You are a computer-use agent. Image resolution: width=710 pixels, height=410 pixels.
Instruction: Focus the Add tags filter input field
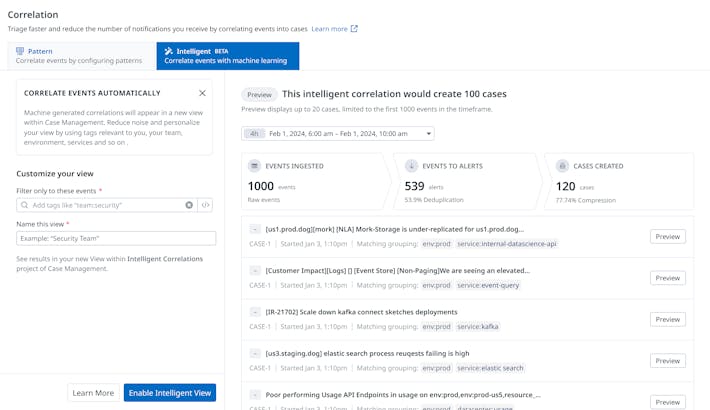[106, 205]
